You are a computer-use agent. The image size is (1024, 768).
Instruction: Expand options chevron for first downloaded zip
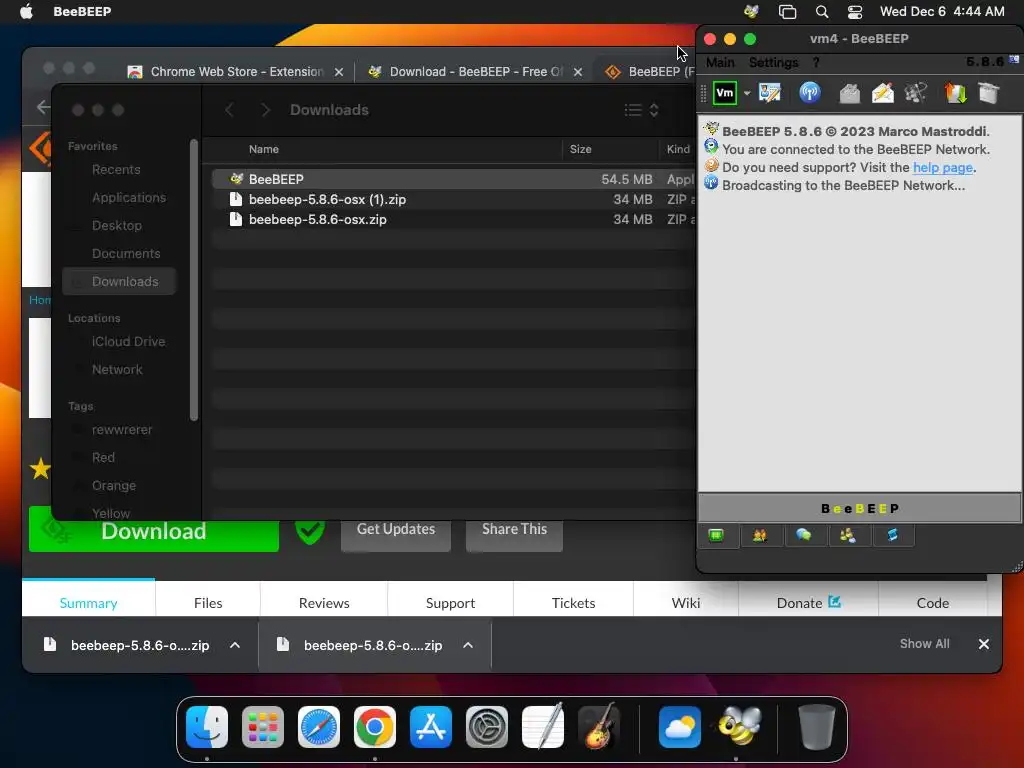pyautogui.click(x=235, y=645)
